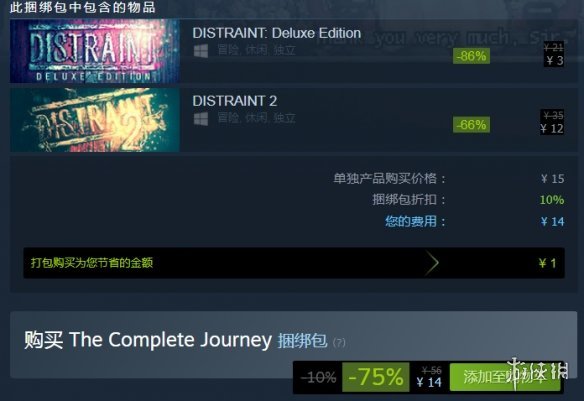Click the (?) help icon beside 捆绑包
This screenshot has height=401, width=584.
coord(339,342)
